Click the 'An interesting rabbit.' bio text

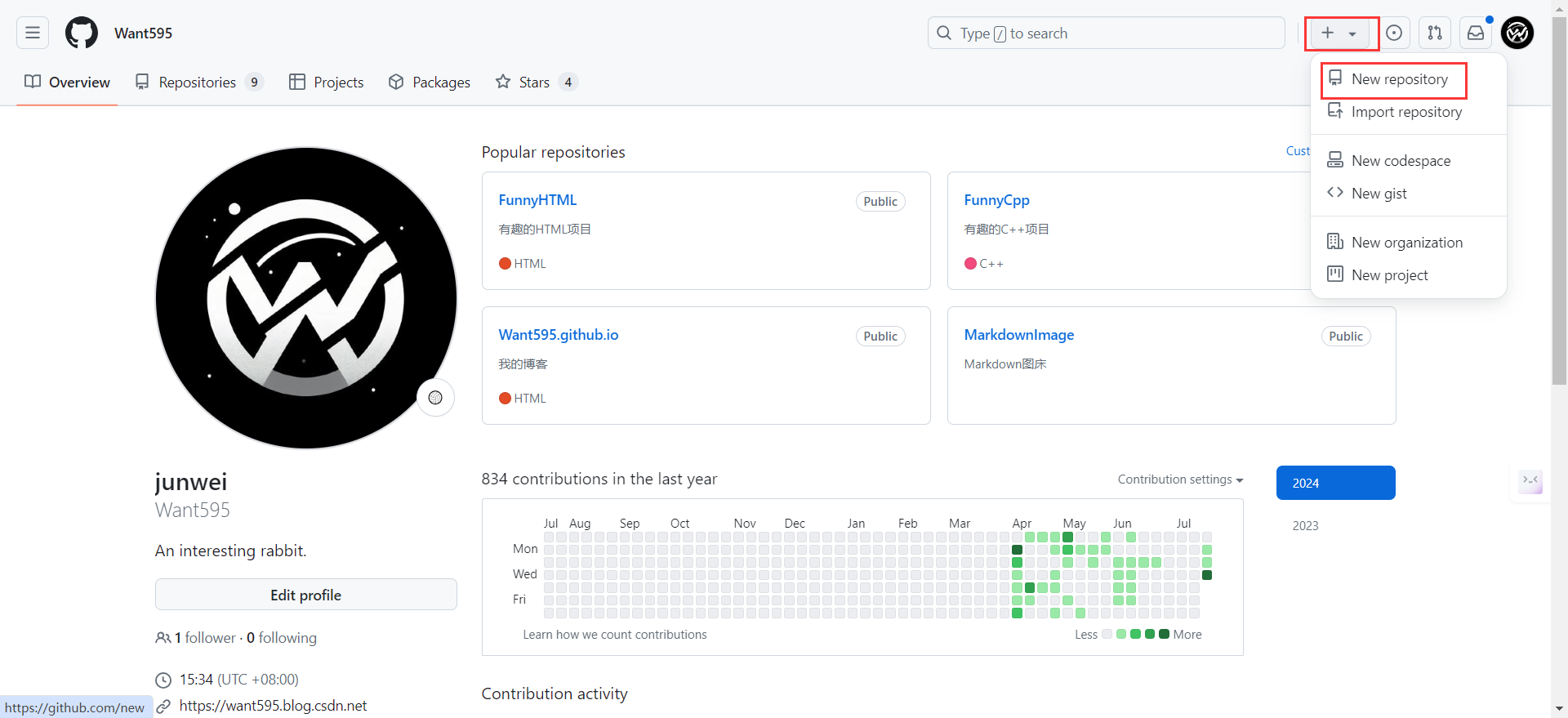231,551
